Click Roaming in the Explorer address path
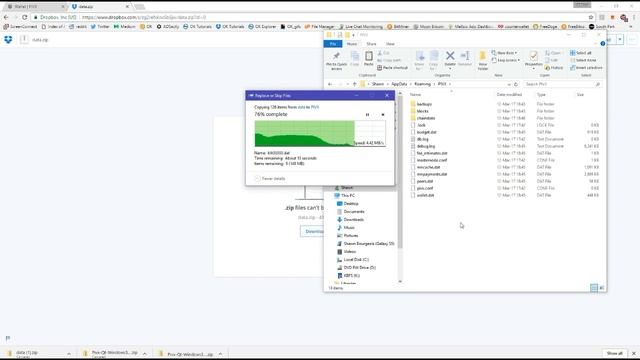640x360 pixels. [x=422, y=84]
